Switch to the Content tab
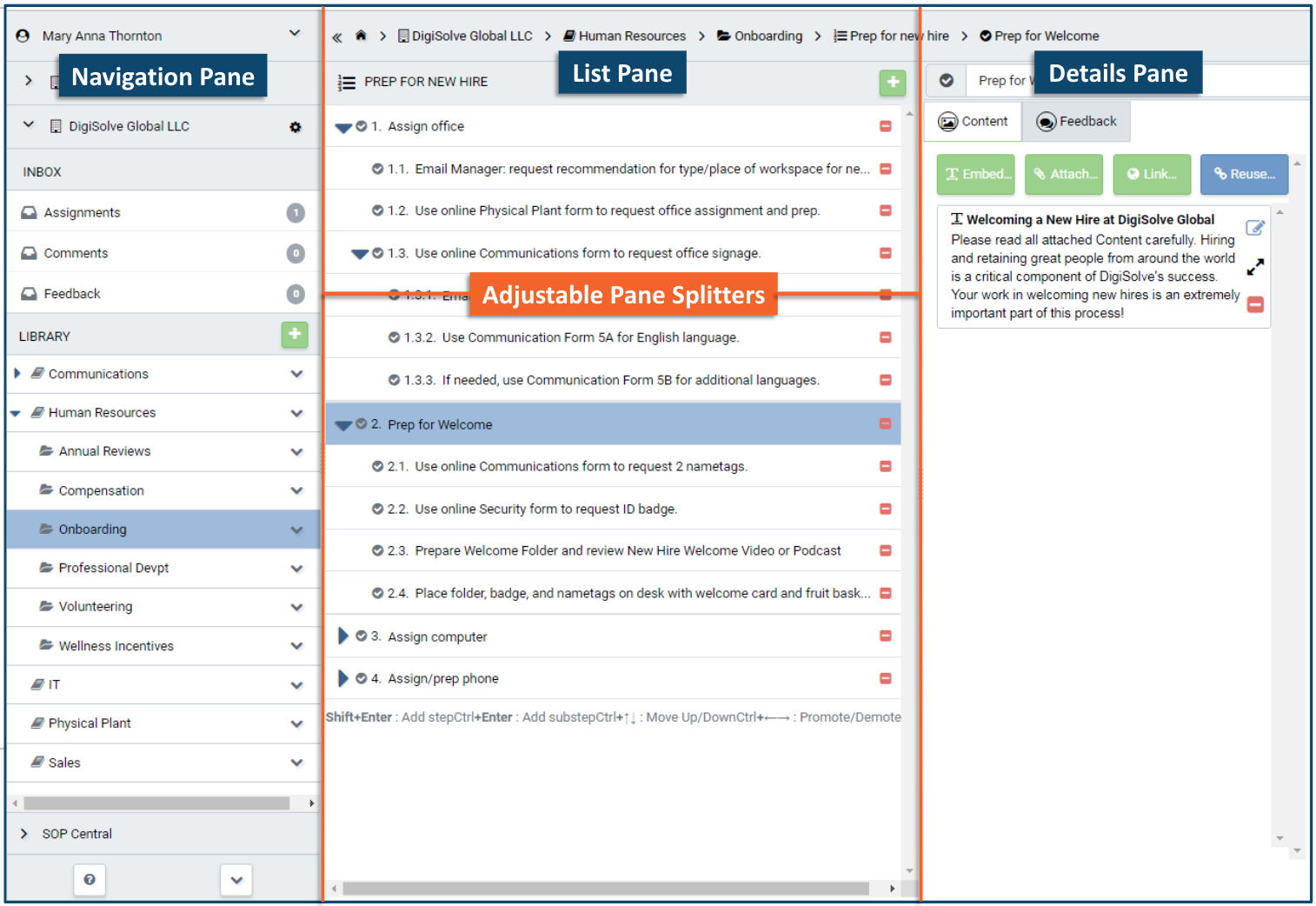Screen dimensions: 1316x906 (x=973, y=122)
